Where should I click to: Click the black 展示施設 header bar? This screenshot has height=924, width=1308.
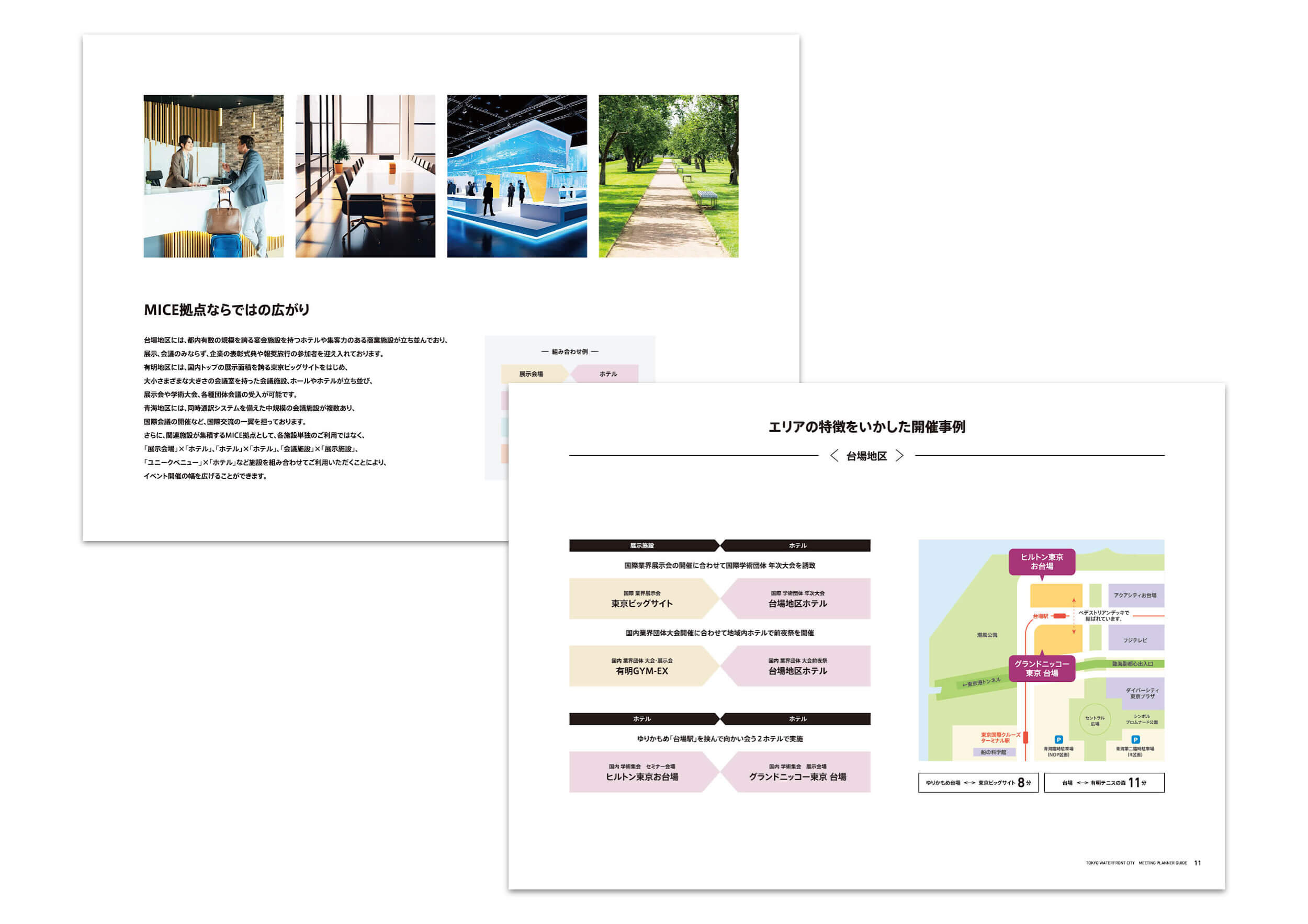[x=644, y=545]
